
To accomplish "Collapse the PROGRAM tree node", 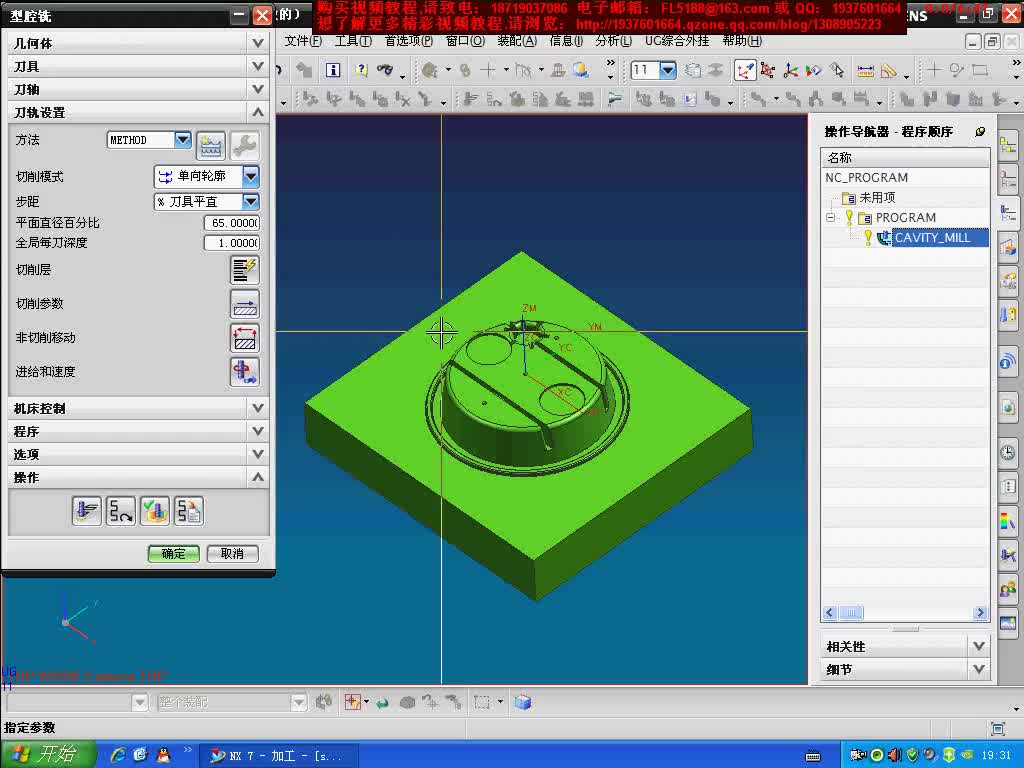I will point(830,217).
